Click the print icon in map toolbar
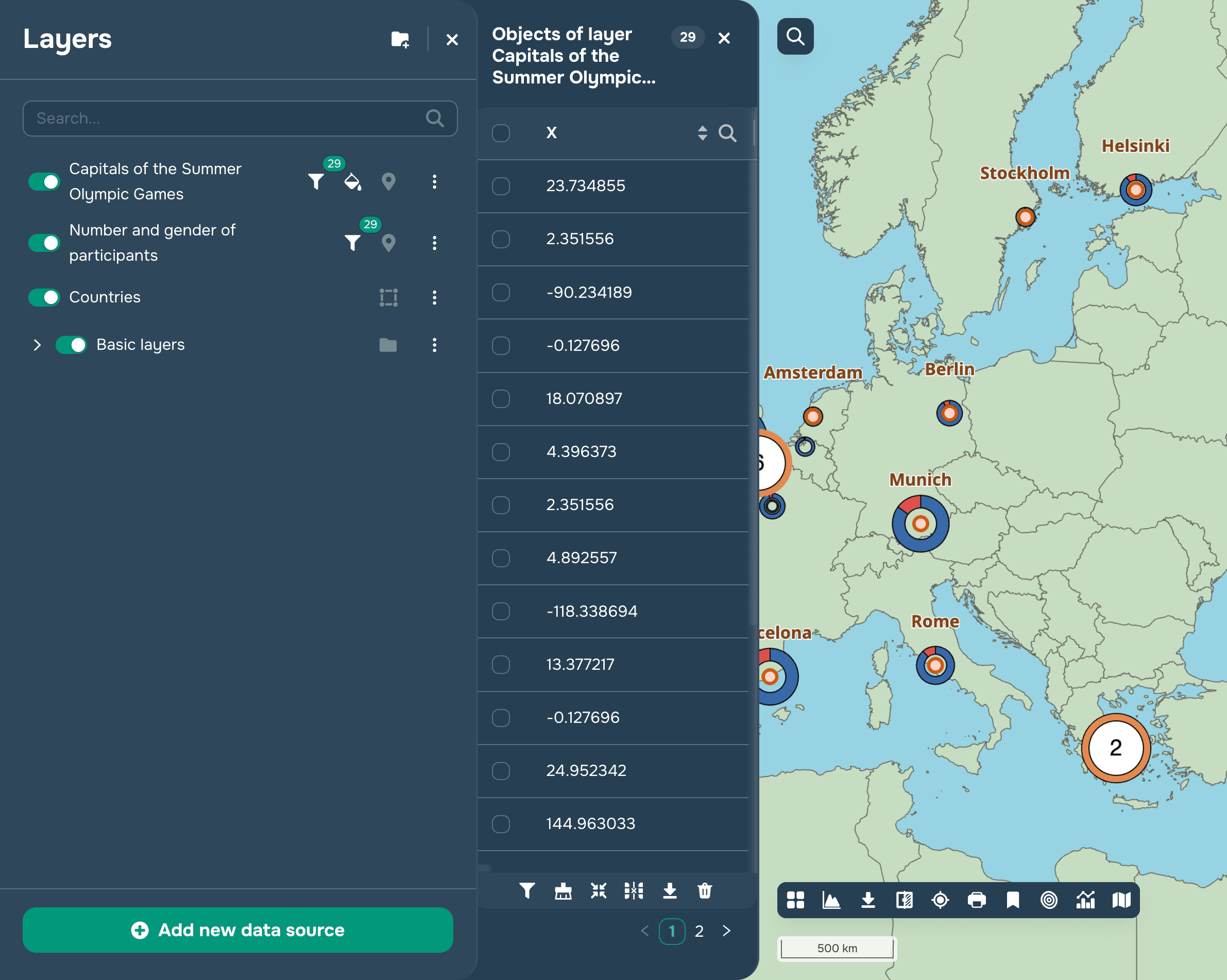This screenshot has height=980, width=1227. pos(977,900)
